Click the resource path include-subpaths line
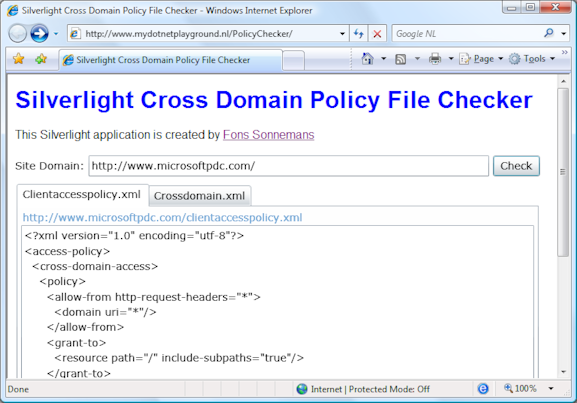This screenshot has height=403, width=577. [x=179, y=358]
